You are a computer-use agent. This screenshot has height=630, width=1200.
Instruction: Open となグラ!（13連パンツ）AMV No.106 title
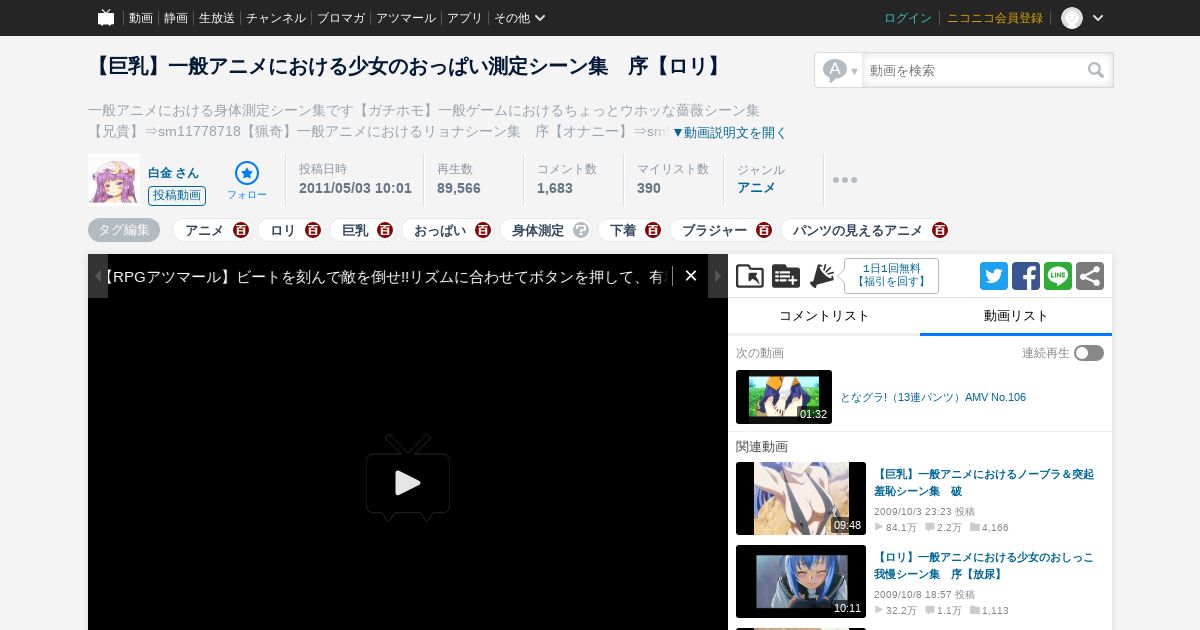tap(933, 397)
